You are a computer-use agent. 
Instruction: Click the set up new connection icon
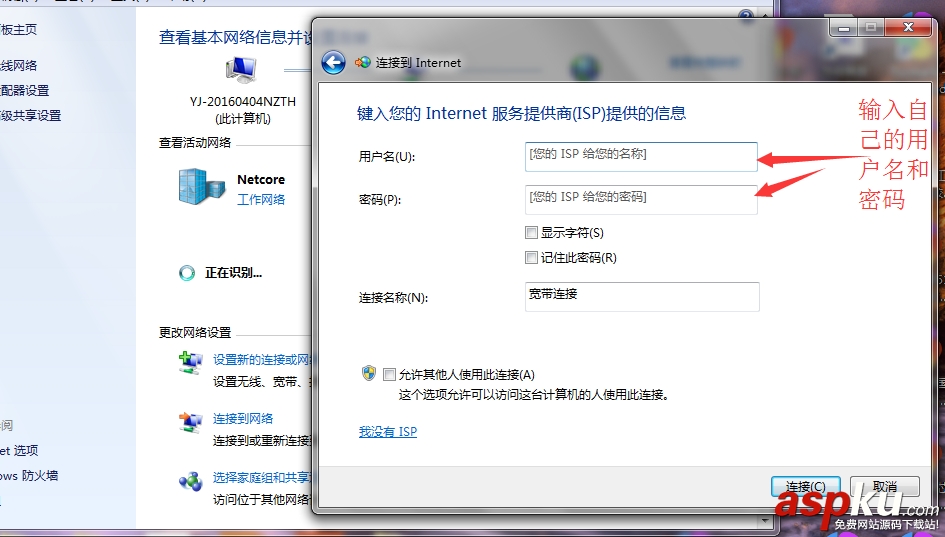[191, 363]
